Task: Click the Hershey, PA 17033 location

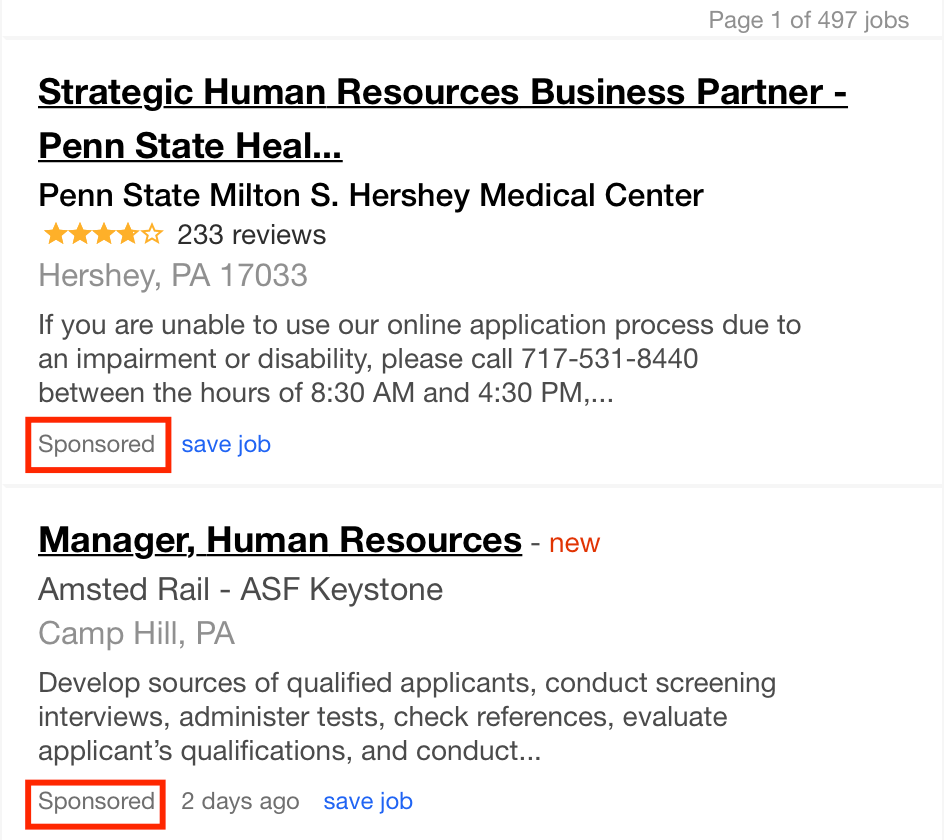Action: pos(173,276)
